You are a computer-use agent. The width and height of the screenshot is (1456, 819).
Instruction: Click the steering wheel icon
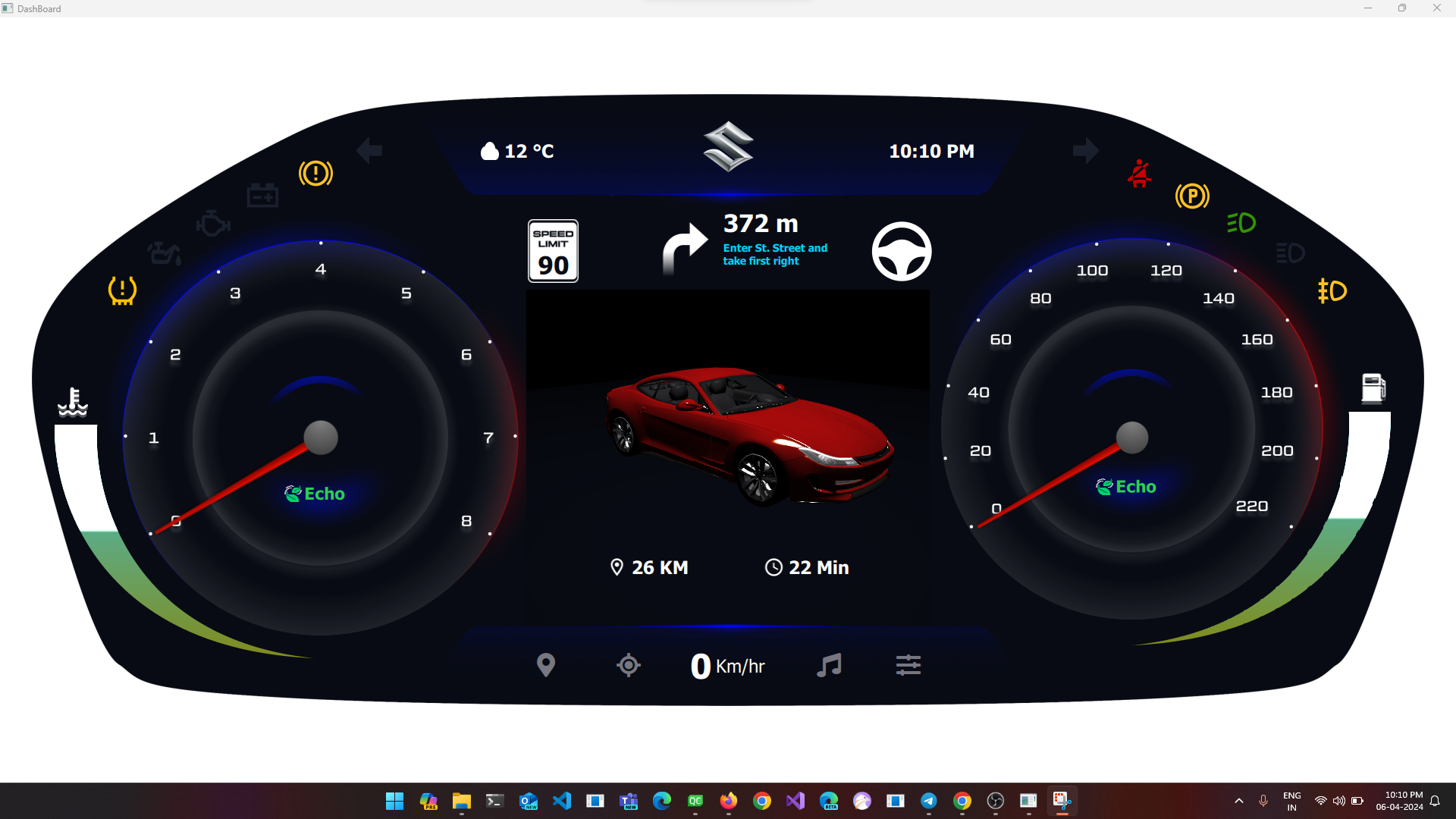tap(902, 252)
